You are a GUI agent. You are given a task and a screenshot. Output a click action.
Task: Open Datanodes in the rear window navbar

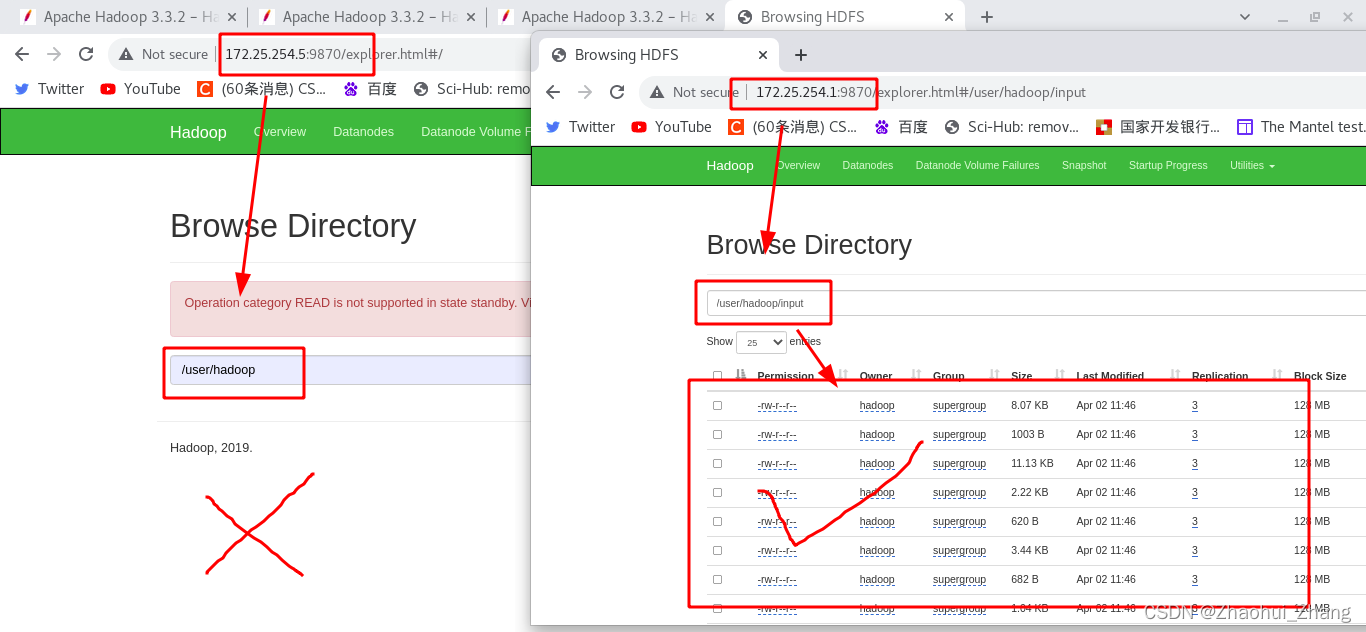363,131
